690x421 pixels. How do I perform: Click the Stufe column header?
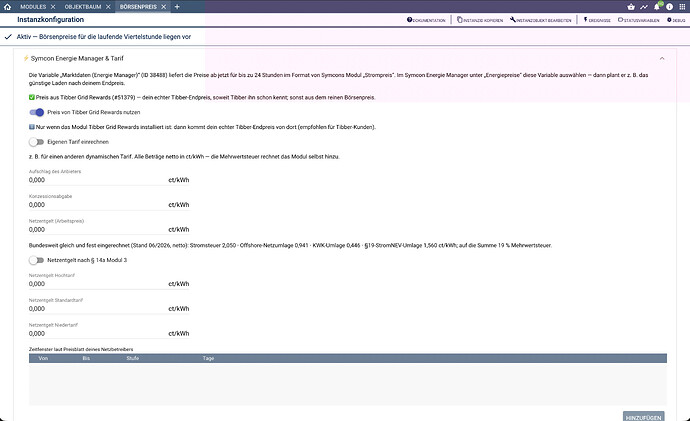132,359
